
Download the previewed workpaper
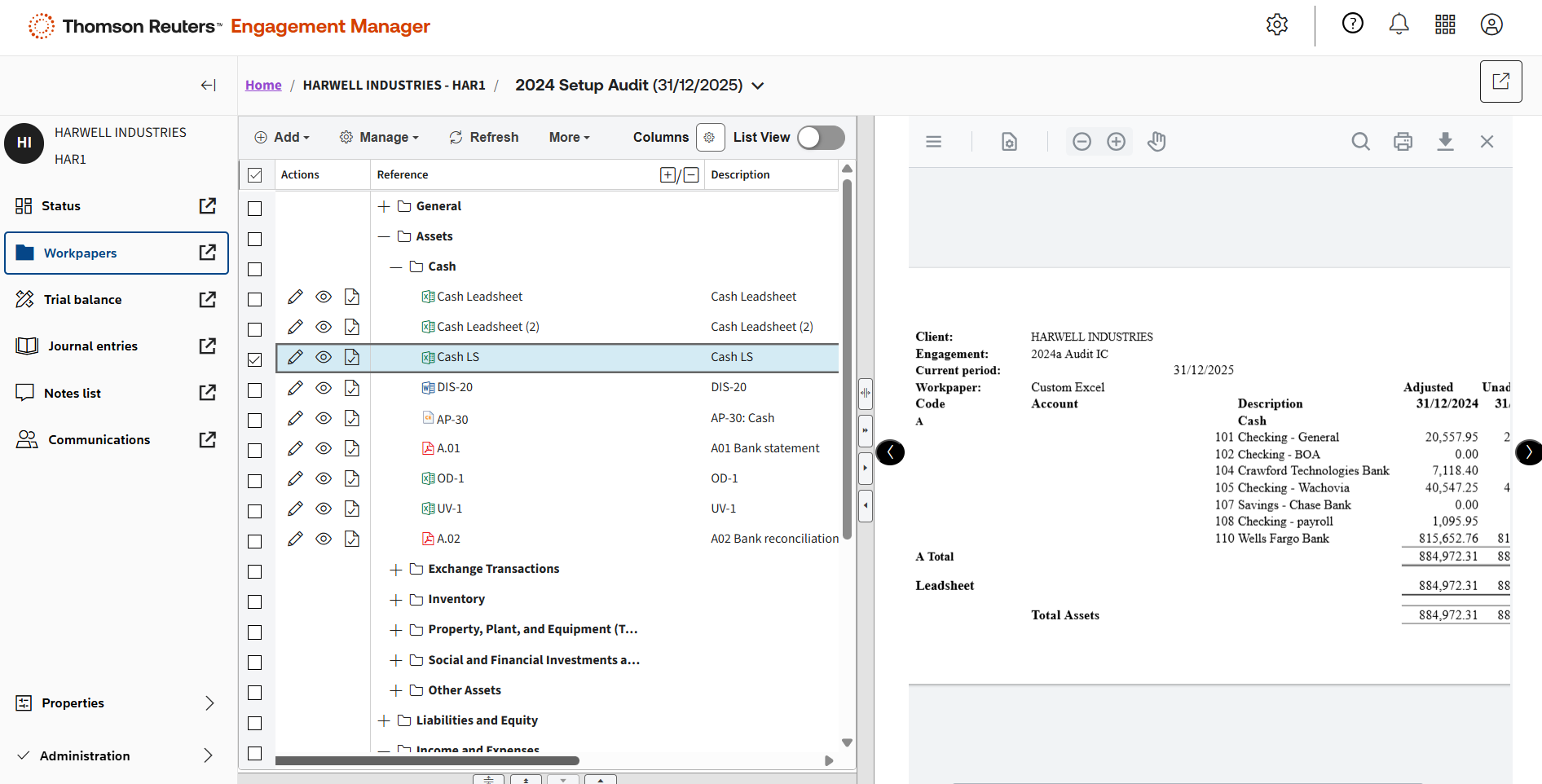tap(1445, 142)
